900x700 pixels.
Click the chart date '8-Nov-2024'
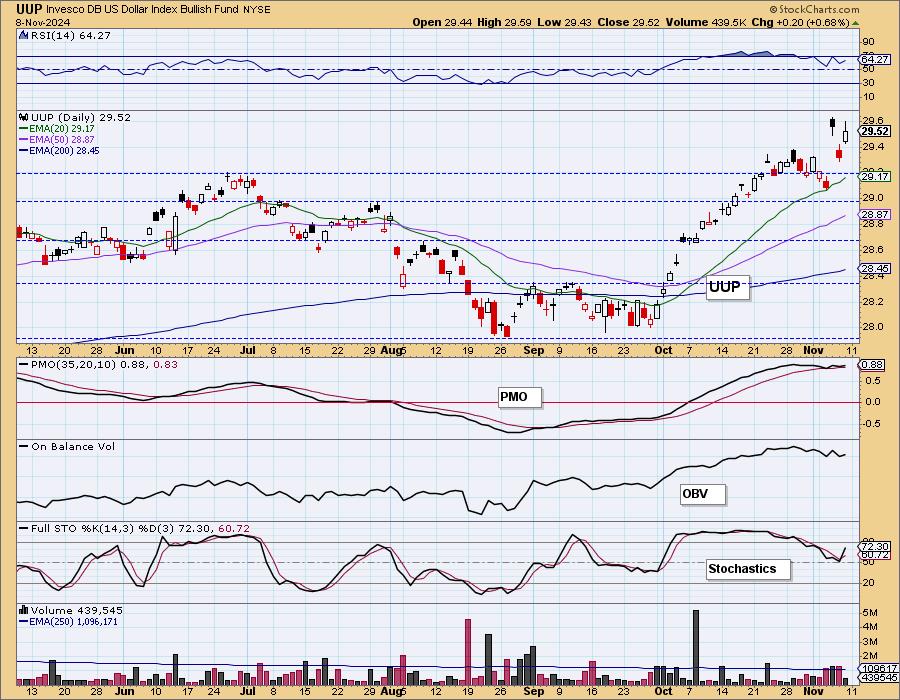tap(43, 22)
